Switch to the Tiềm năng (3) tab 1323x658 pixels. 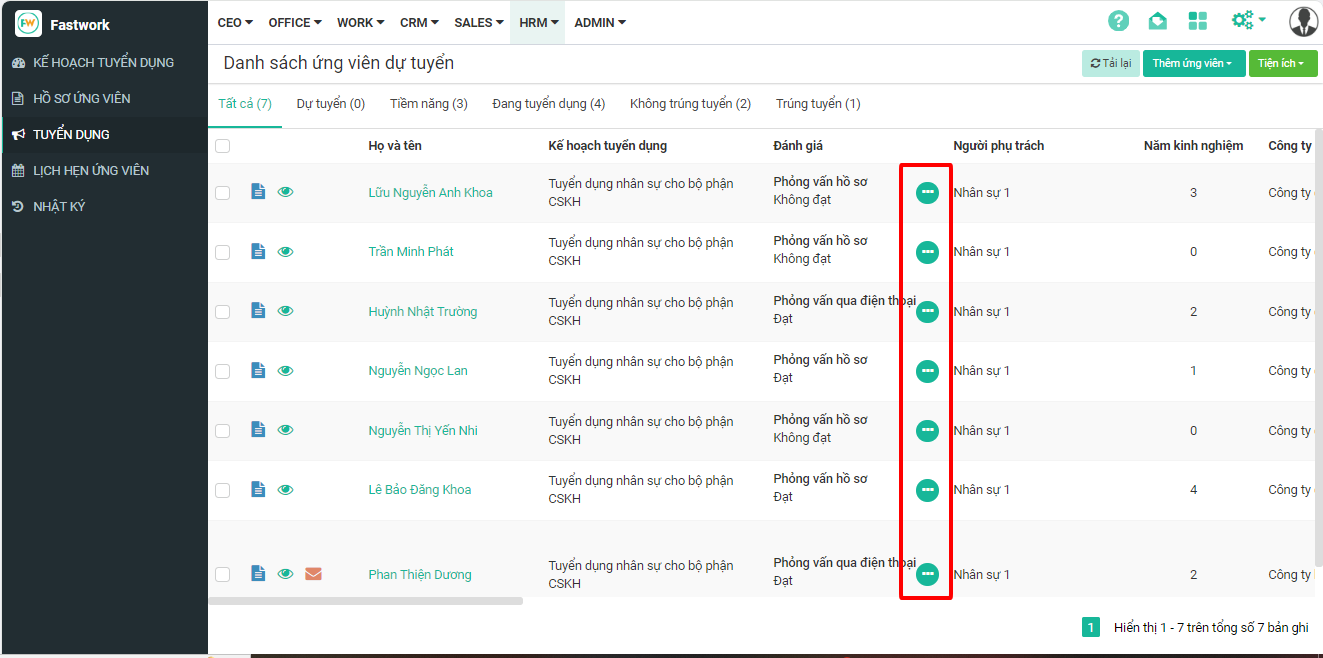point(428,104)
